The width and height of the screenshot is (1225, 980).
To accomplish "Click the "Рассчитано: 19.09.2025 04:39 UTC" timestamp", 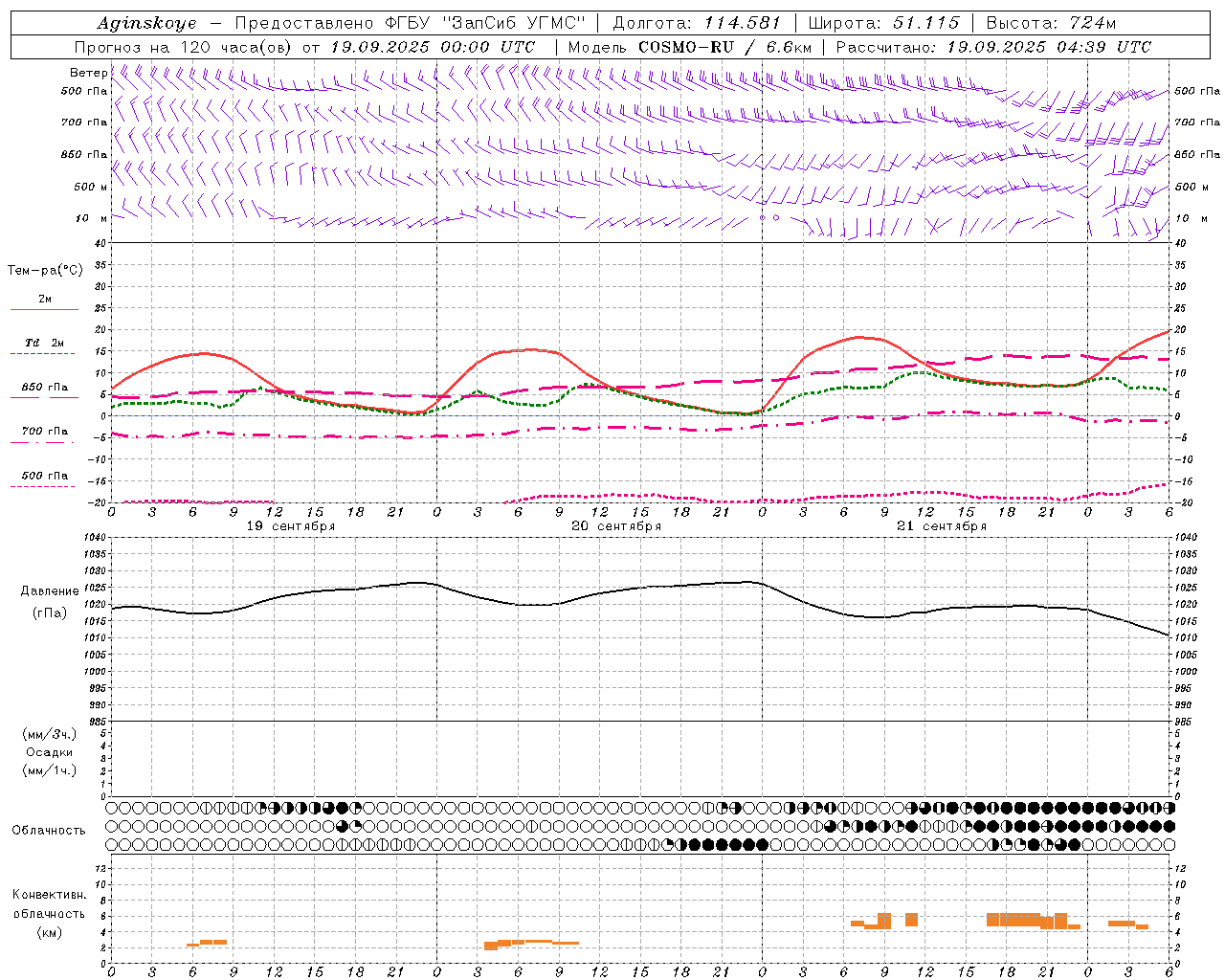I will [x=993, y=47].
